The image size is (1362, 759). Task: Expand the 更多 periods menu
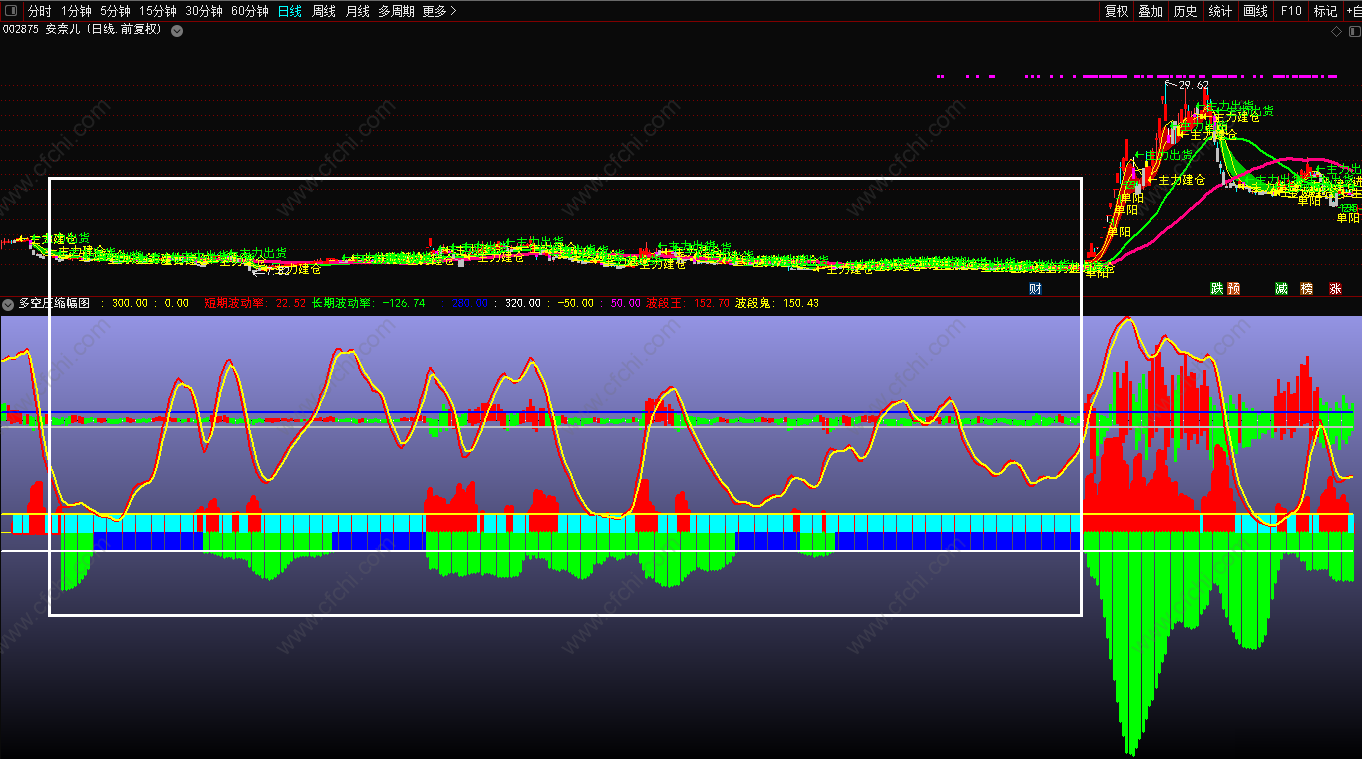(439, 11)
